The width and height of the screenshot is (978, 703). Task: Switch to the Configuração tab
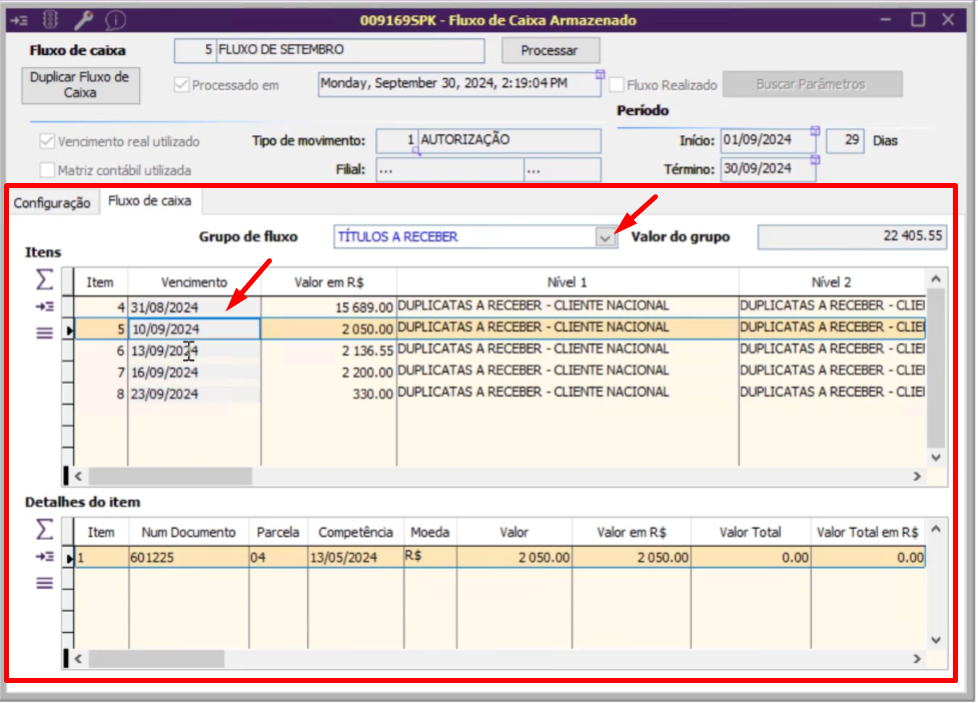click(x=52, y=202)
